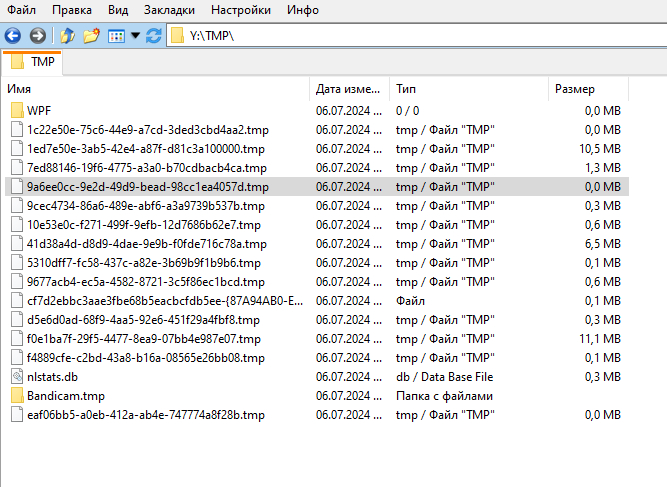Click file icon of 1ed7e50e-3ab5 tmp file

[17, 149]
